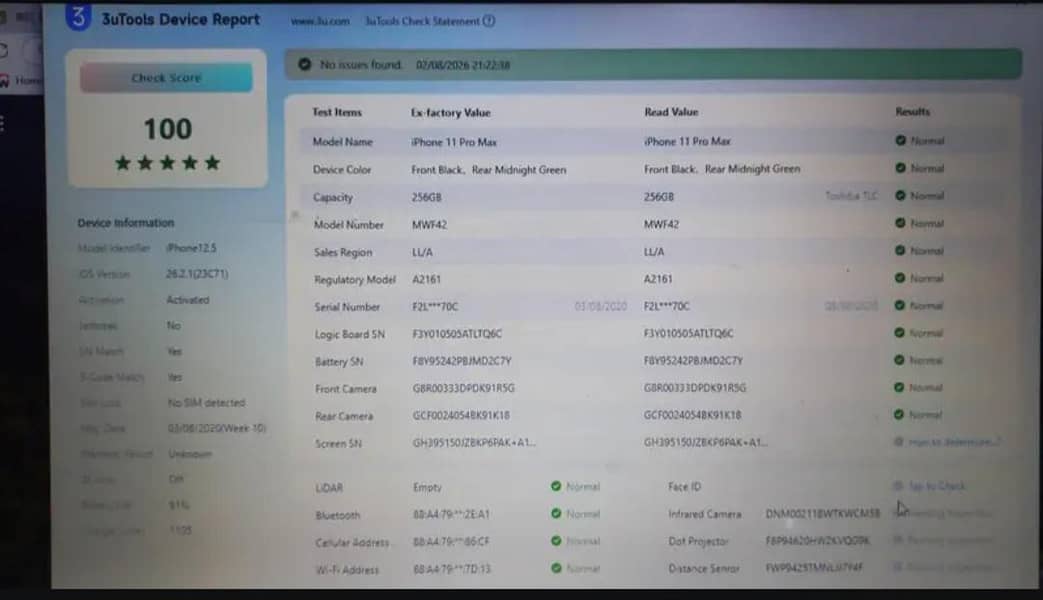Select the score value 100

click(x=168, y=129)
